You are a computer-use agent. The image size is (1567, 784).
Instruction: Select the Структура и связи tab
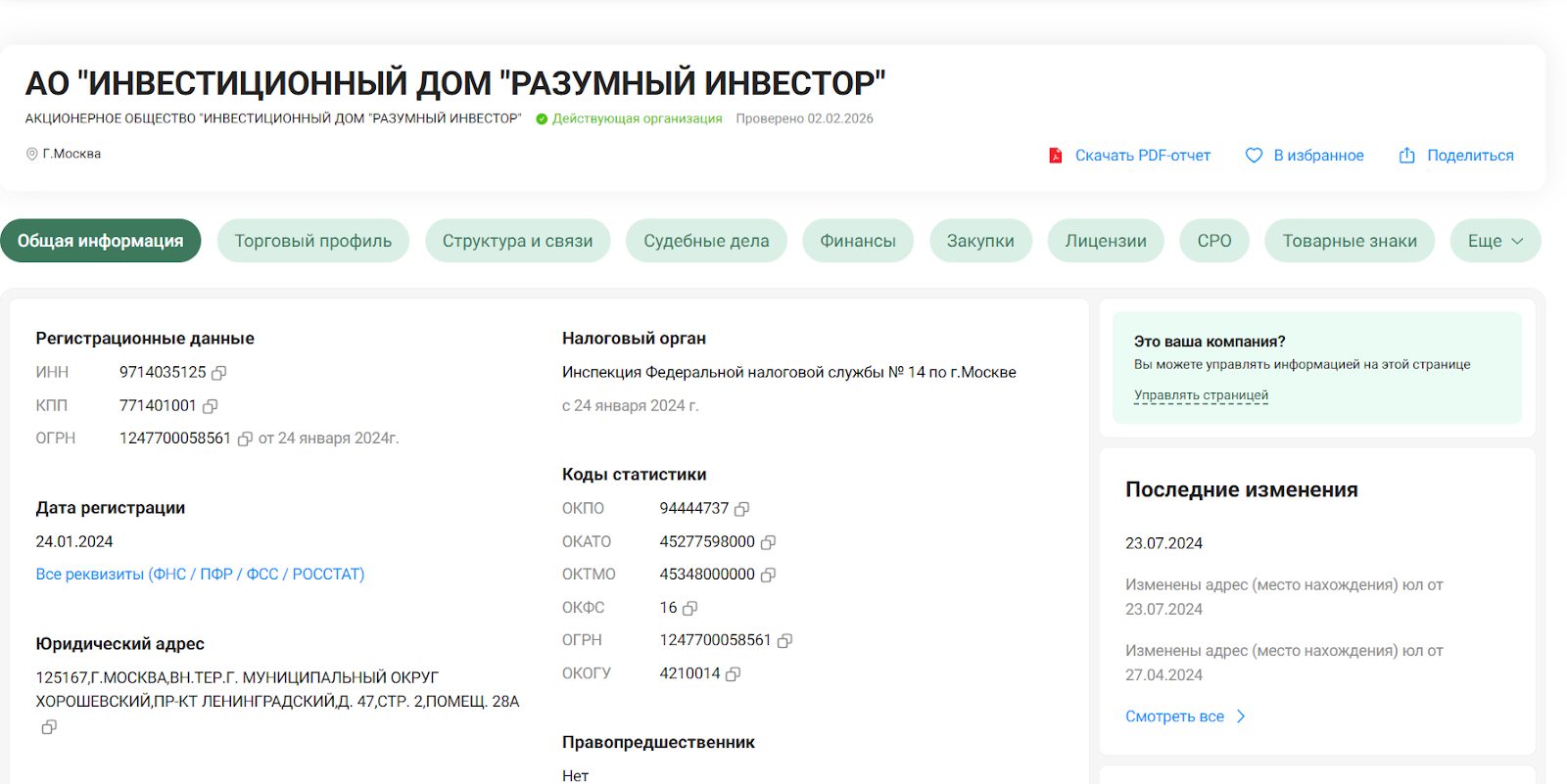click(x=517, y=241)
